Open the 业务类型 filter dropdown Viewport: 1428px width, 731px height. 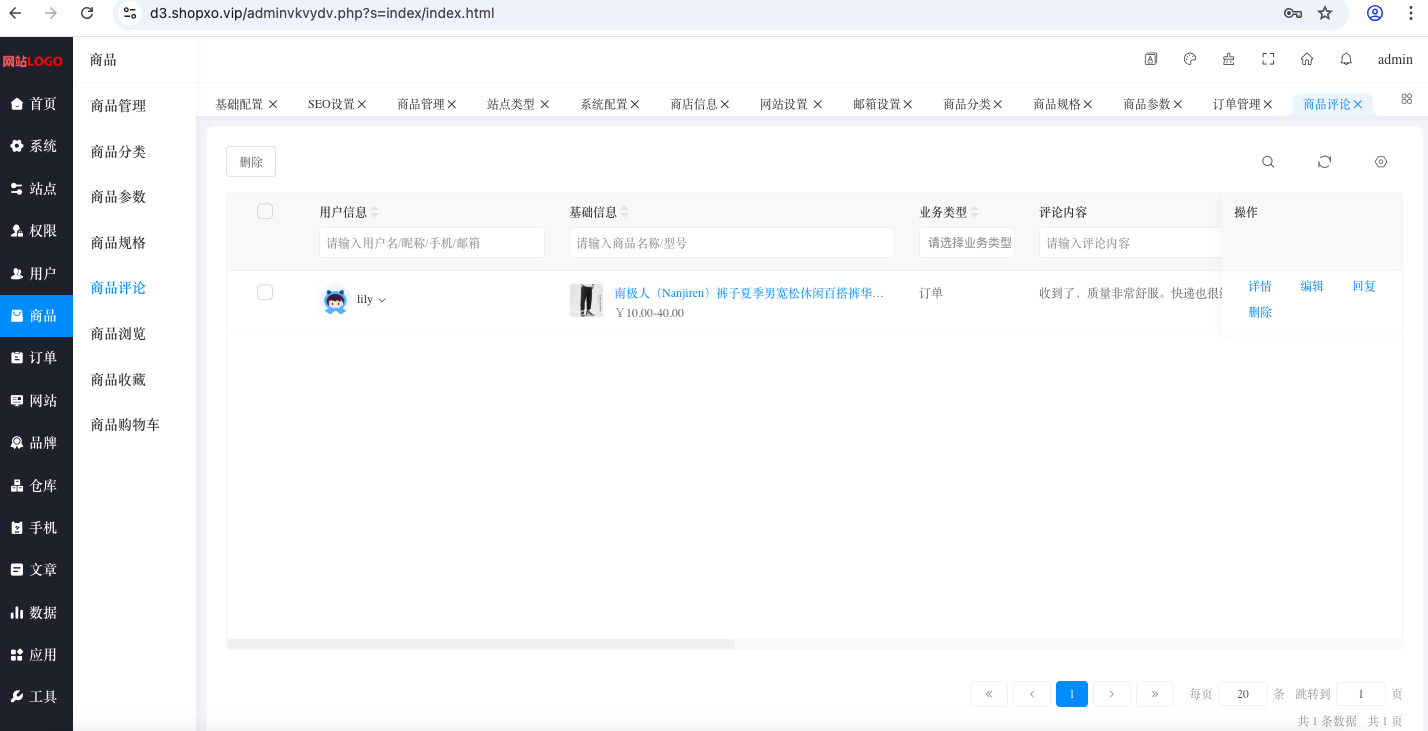967,243
